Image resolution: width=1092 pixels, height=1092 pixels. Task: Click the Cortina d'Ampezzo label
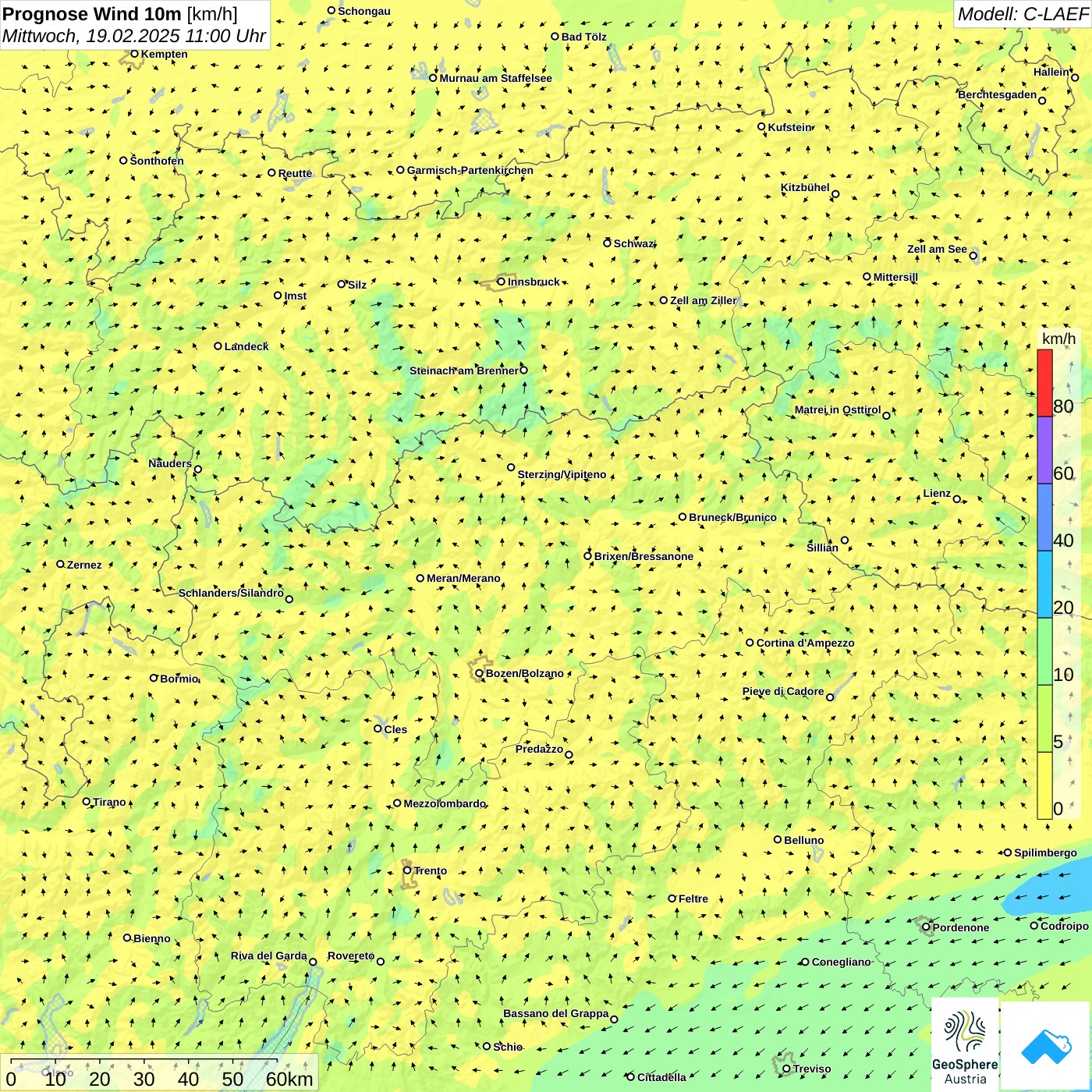pyautogui.click(x=805, y=643)
